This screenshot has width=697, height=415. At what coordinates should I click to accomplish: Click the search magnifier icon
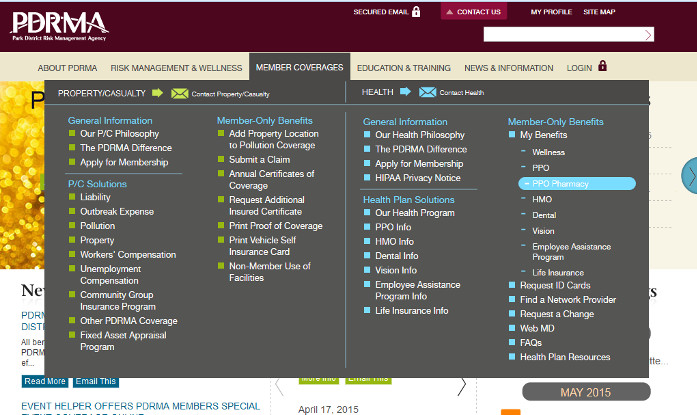pyautogui.click(x=648, y=34)
